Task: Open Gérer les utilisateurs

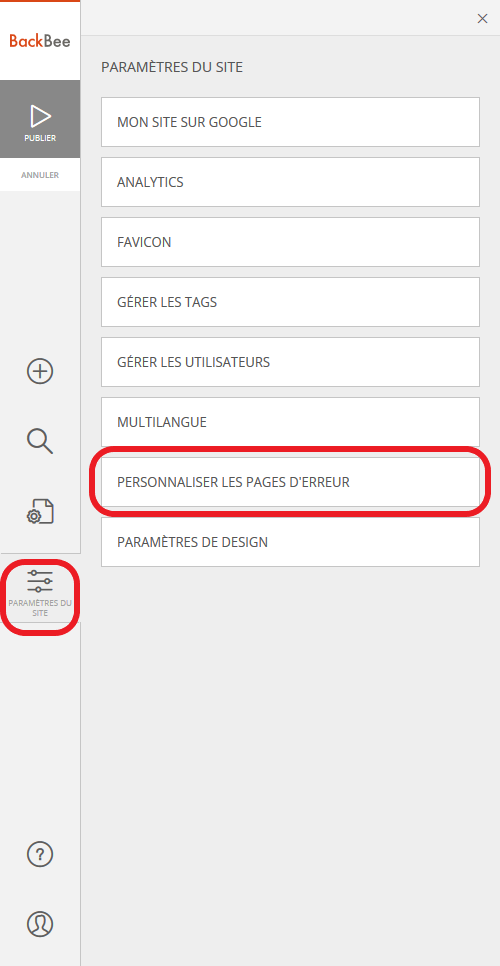Action: pyautogui.click(x=290, y=362)
